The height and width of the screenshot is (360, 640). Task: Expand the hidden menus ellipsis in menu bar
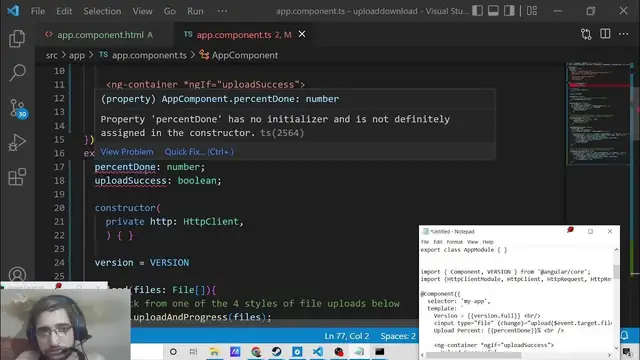[x=222, y=11]
